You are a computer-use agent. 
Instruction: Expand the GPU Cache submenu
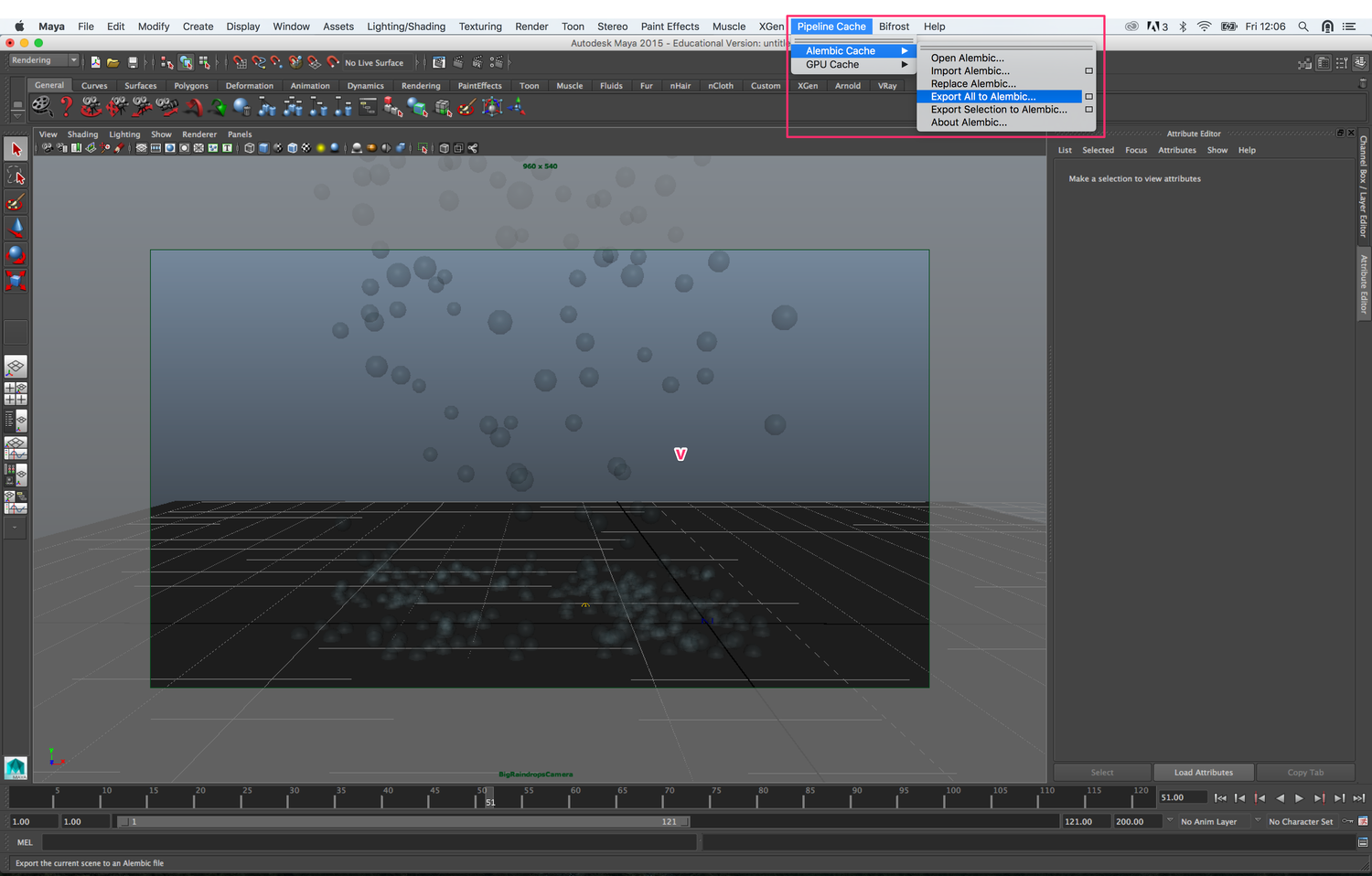pyautogui.click(x=853, y=65)
